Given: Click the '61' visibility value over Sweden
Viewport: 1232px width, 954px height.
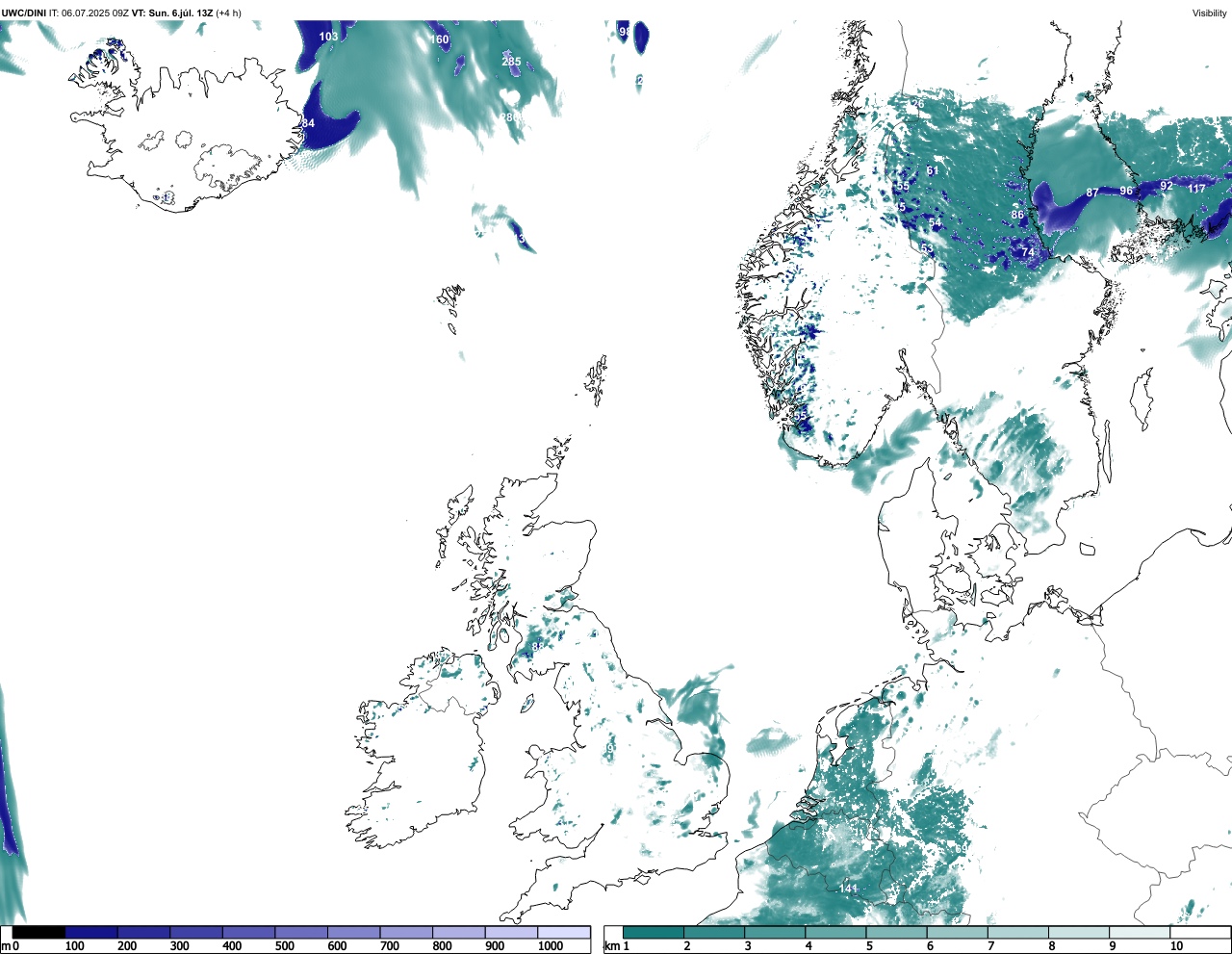Looking at the screenshot, I should coord(933,170).
